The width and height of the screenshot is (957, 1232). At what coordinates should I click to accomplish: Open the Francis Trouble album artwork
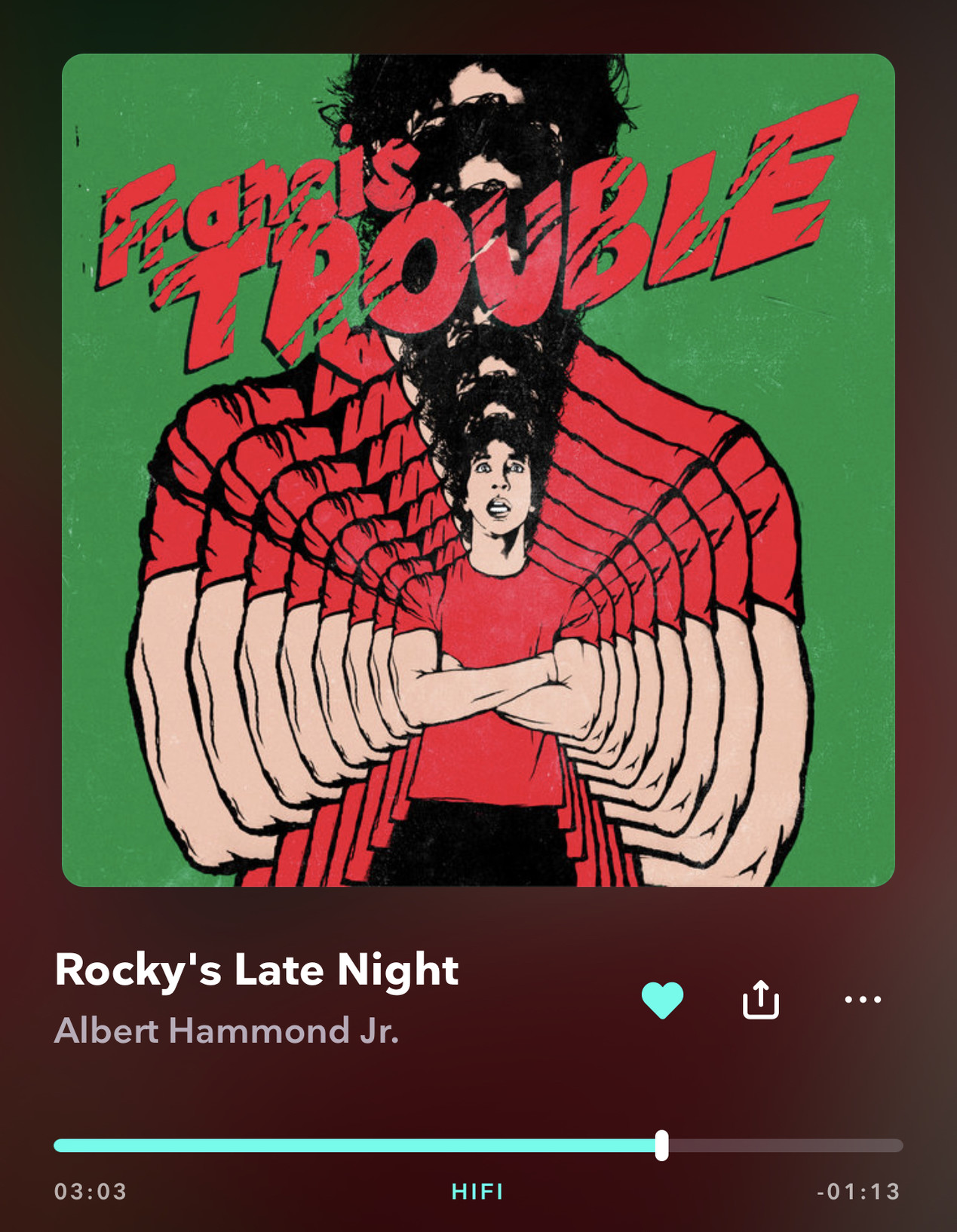click(478, 470)
